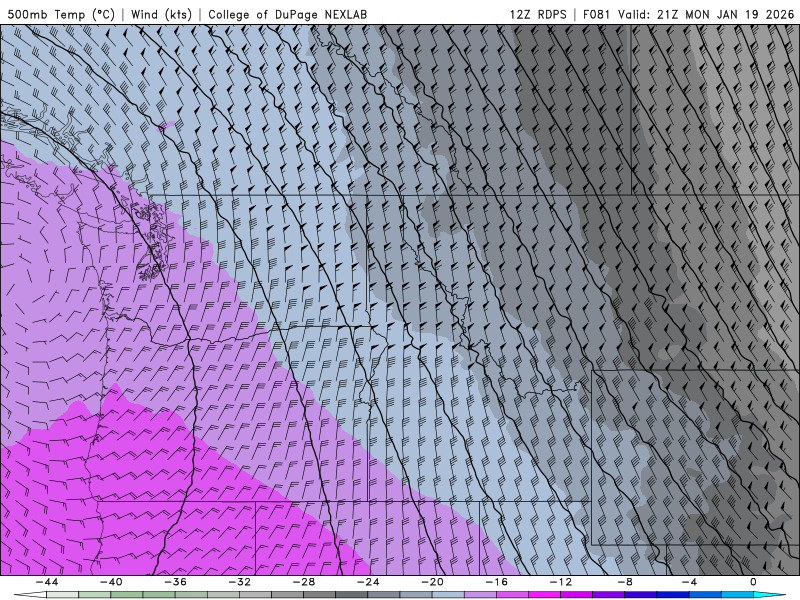Click the -44 colorbar tick label

47,582
